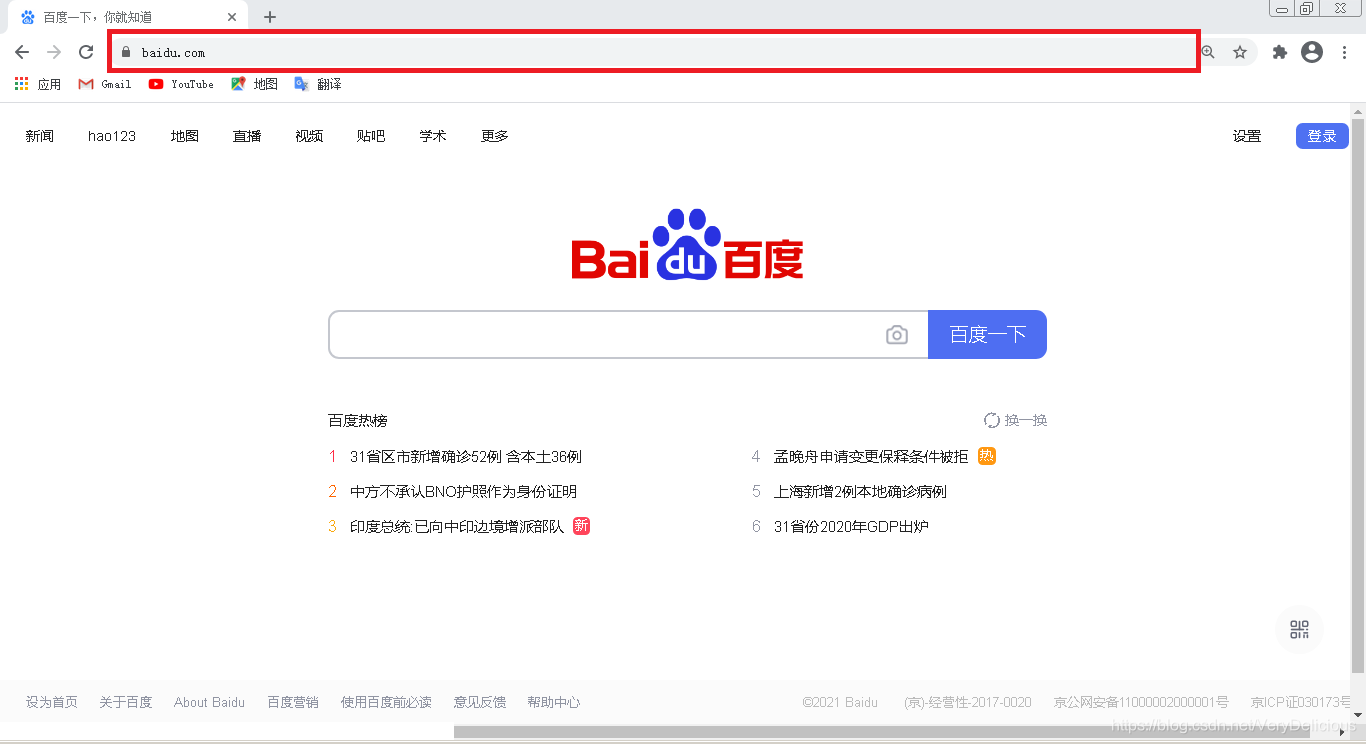Click the (京)-经营性-2017-0020 footer link
Screen dimensions: 1366x744
967,702
